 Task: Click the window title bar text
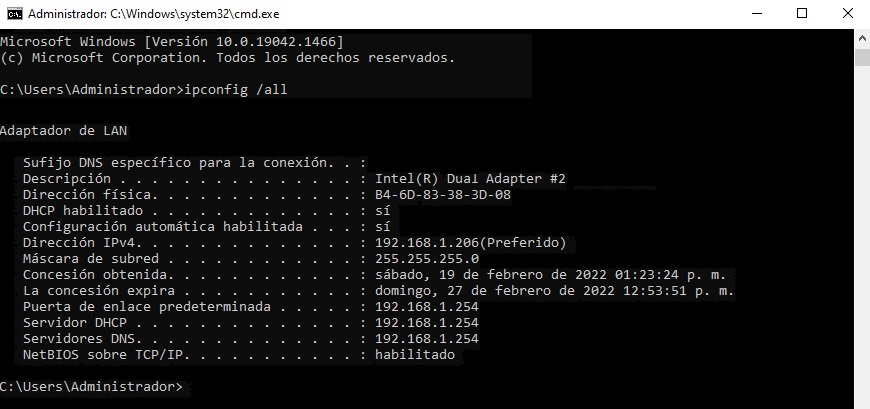click(154, 14)
